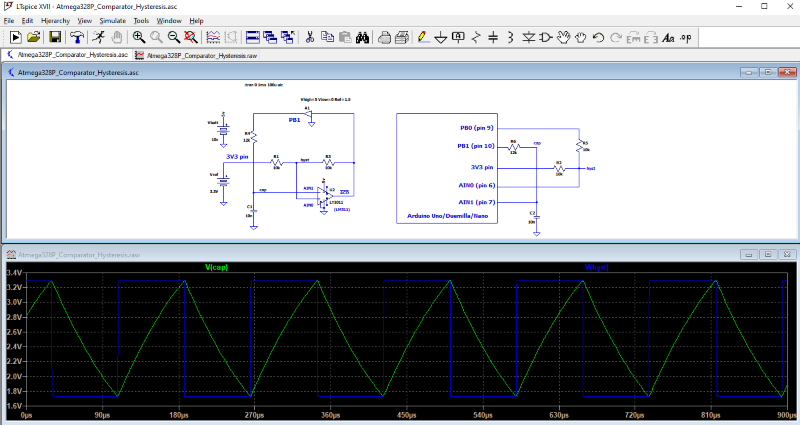
Task: Click the Print setup icon
Action: 402,37
